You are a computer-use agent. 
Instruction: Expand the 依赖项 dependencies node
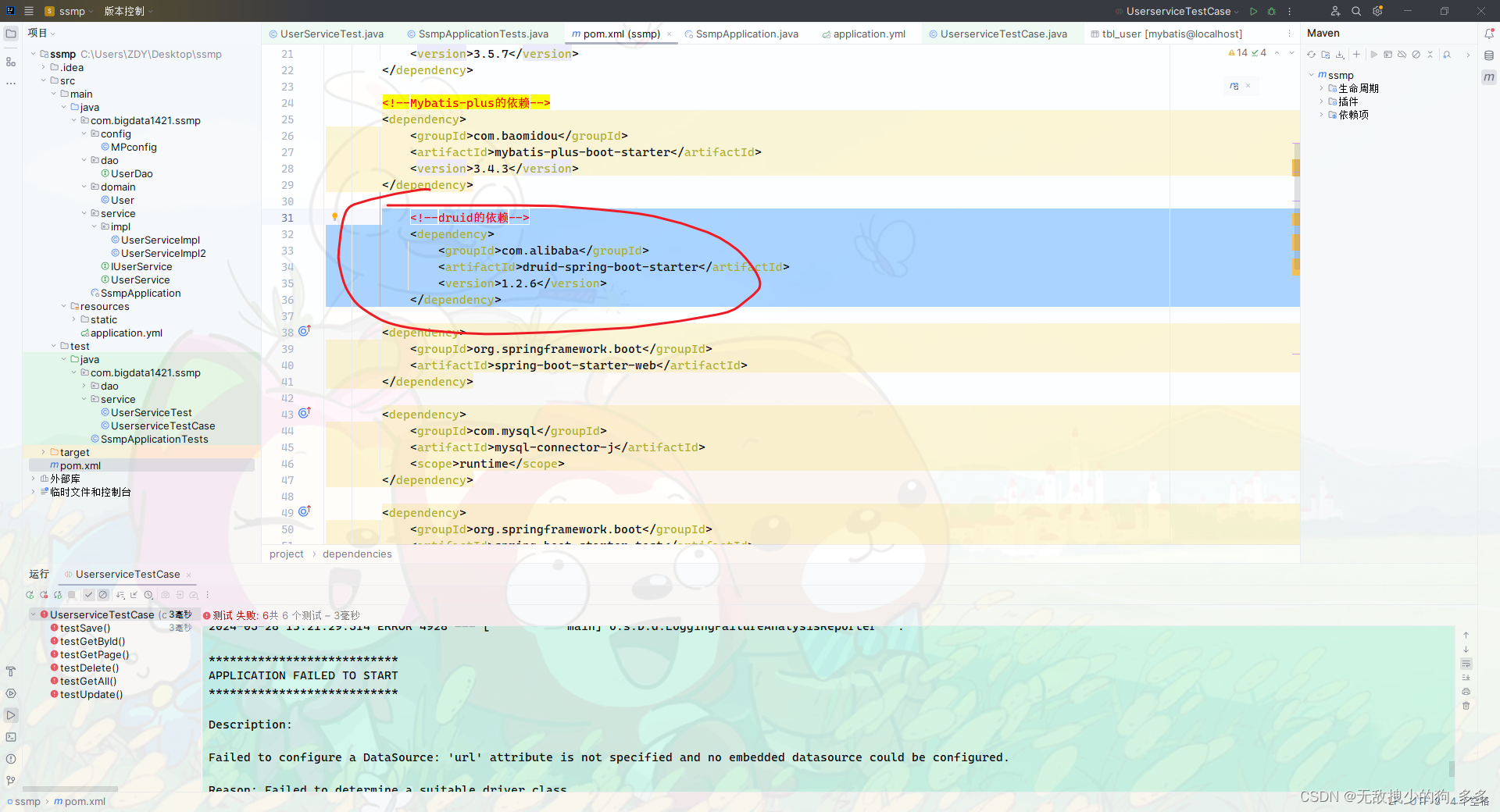tap(1322, 115)
